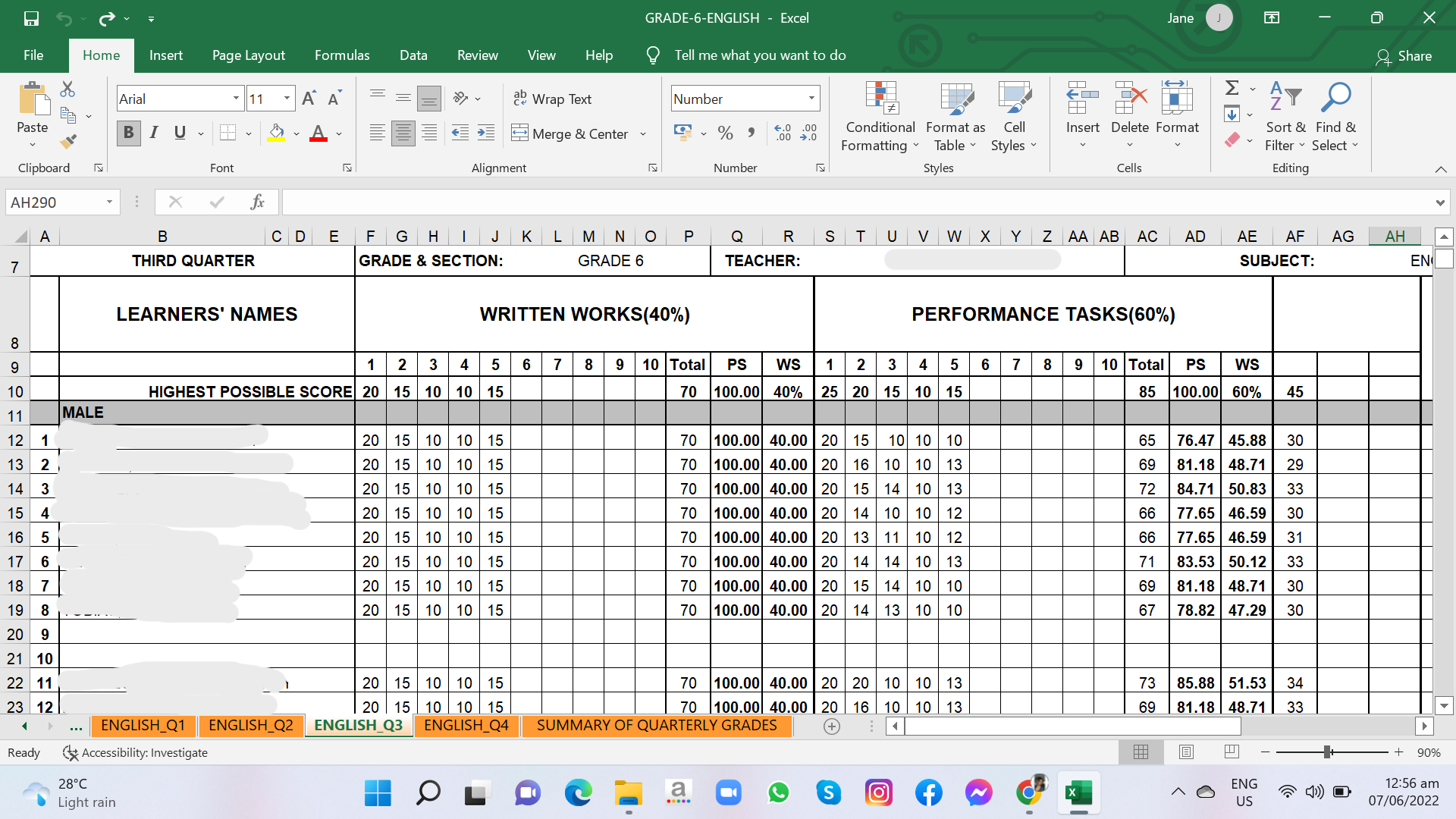Click Merge & Center button
The height and width of the screenshot is (819, 1456).
coord(570,134)
